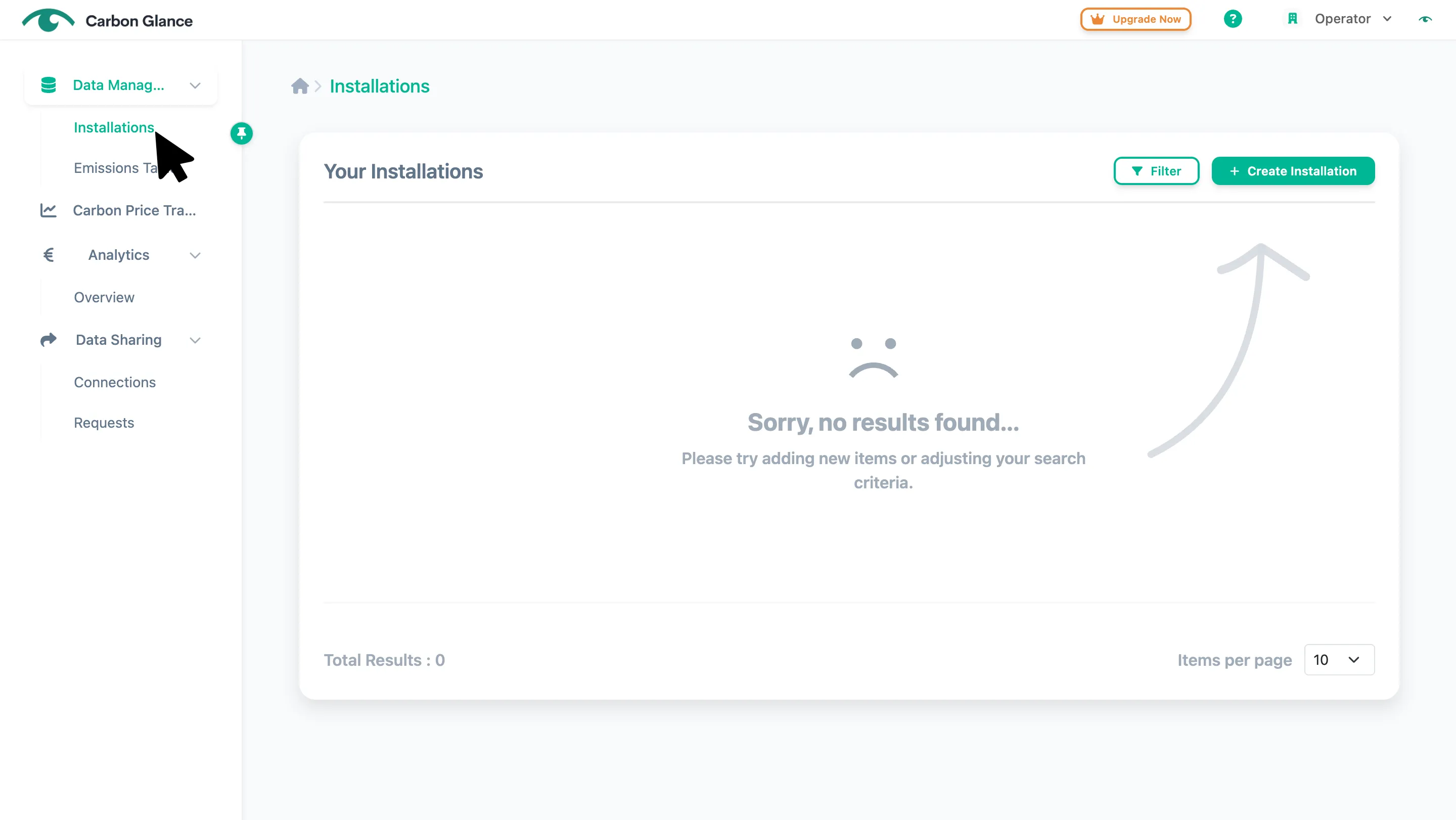Click the Data Sharing arrow icon
Screen dimensions: 1456x820
(49, 340)
